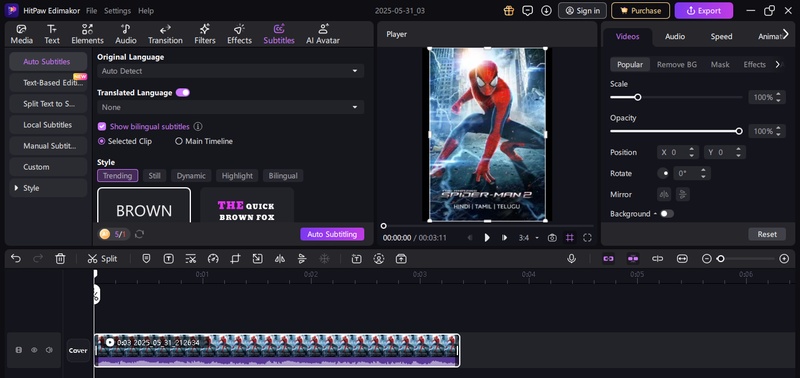Viewport: 800px width, 378px height.
Task: Toggle the Translated Language switch
Action: 183,92
